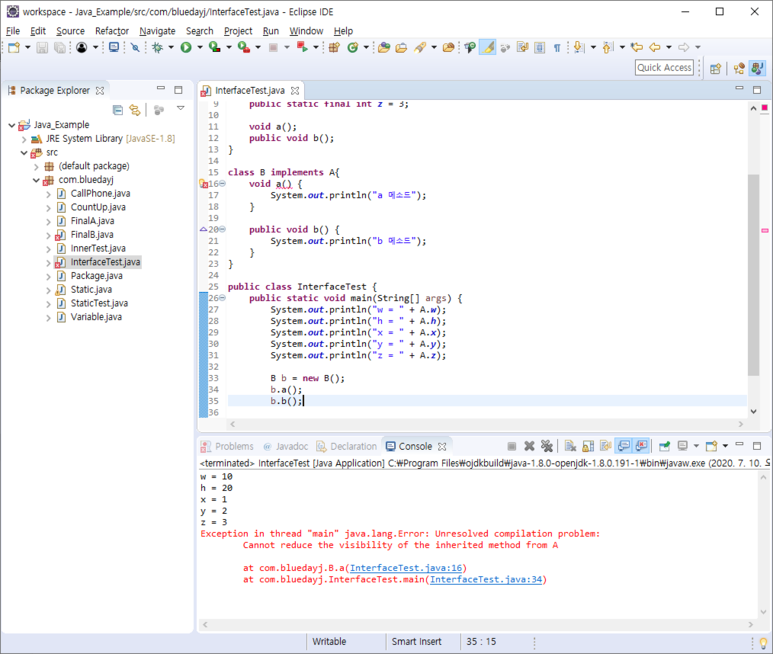Click the Debug bug icon in toolbar
Viewport: 773px width, 654px height.
click(x=157, y=47)
